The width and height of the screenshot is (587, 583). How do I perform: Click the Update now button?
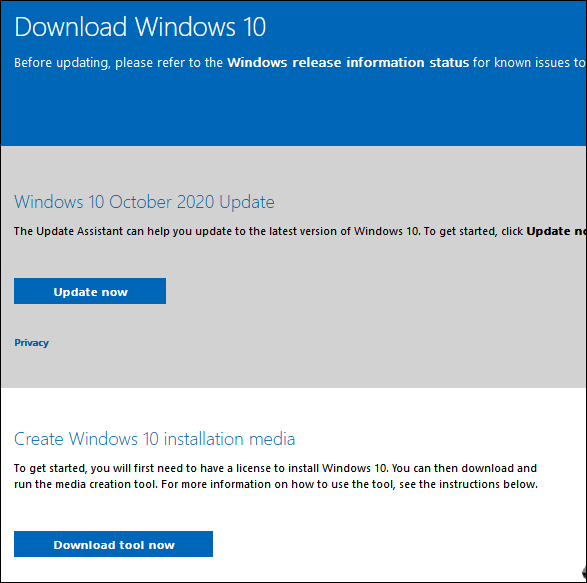coord(90,291)
